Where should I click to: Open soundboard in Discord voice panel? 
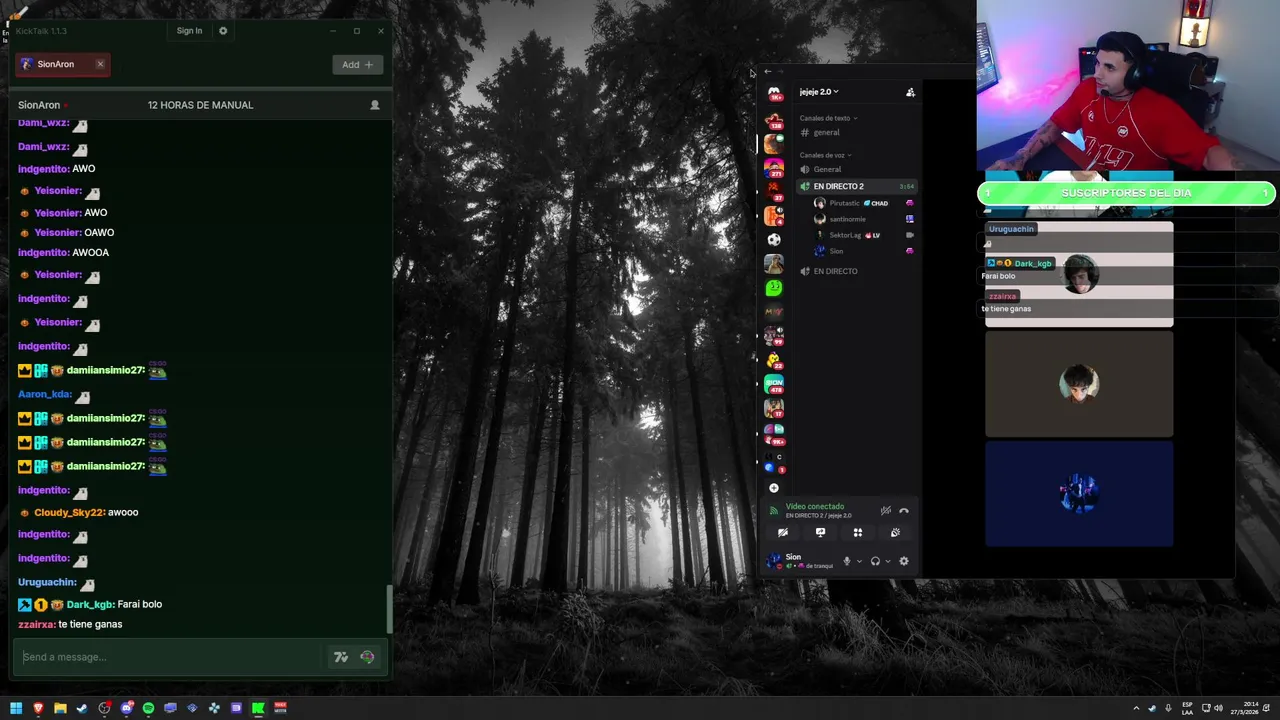(896, 533)
